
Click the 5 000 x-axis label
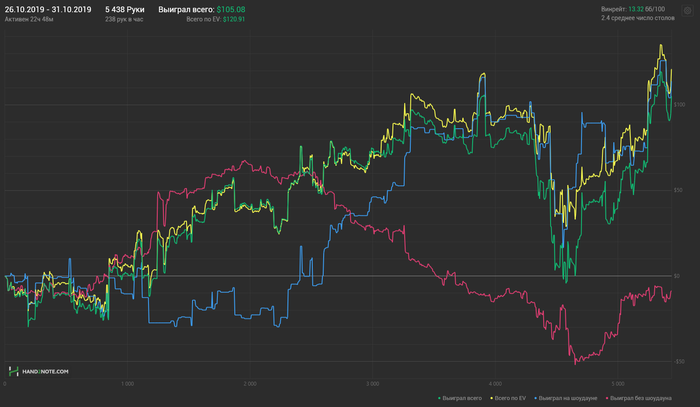tap(618, 384)
